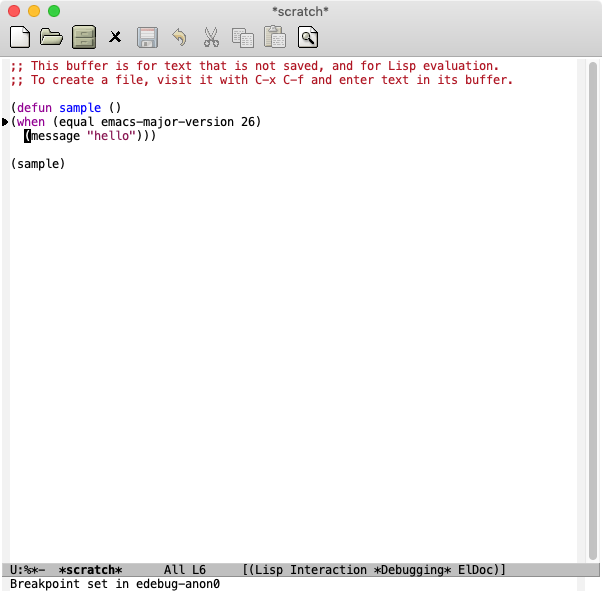Kill the current buffer using the X icon

(115, 38)
